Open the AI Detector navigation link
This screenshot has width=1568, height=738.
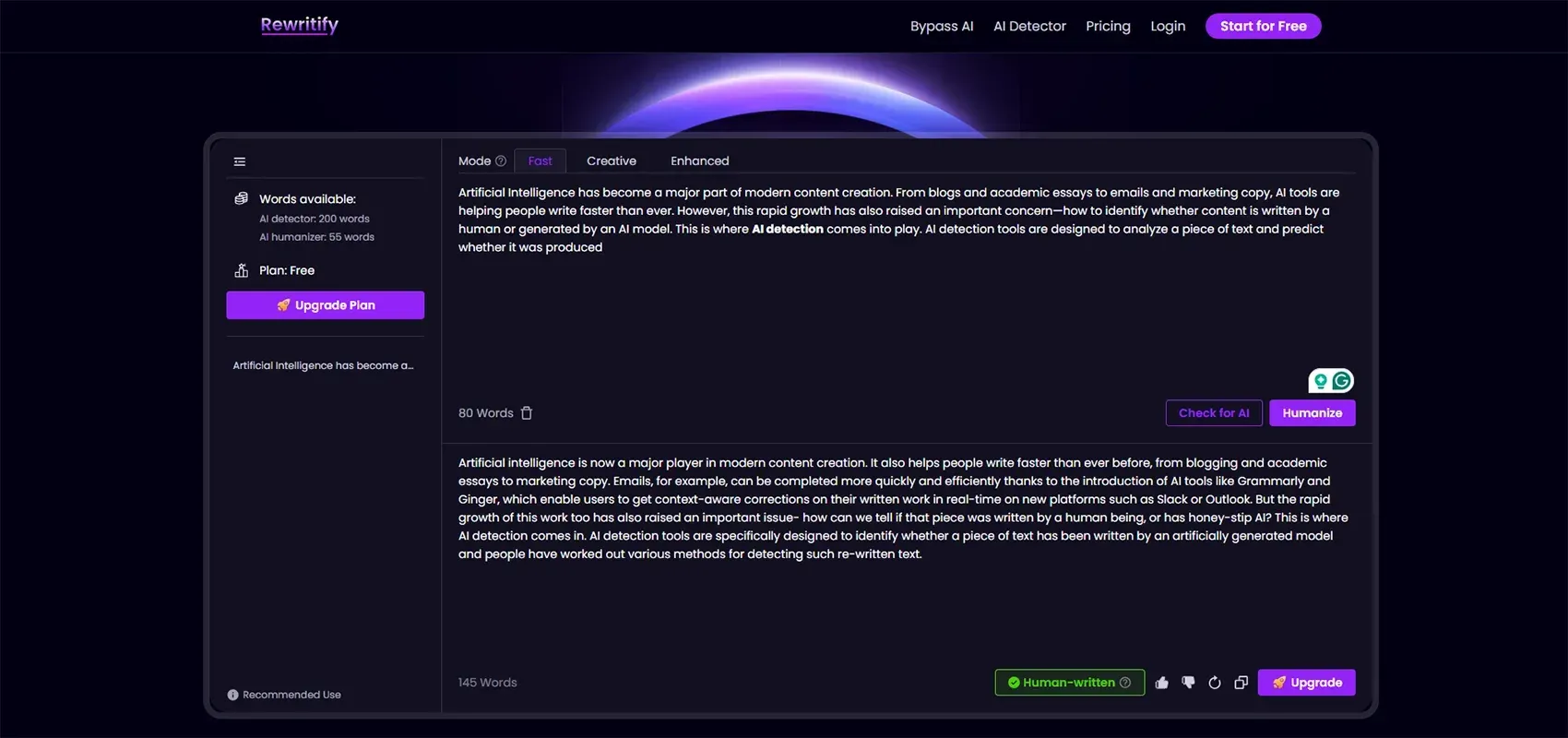1029,26
